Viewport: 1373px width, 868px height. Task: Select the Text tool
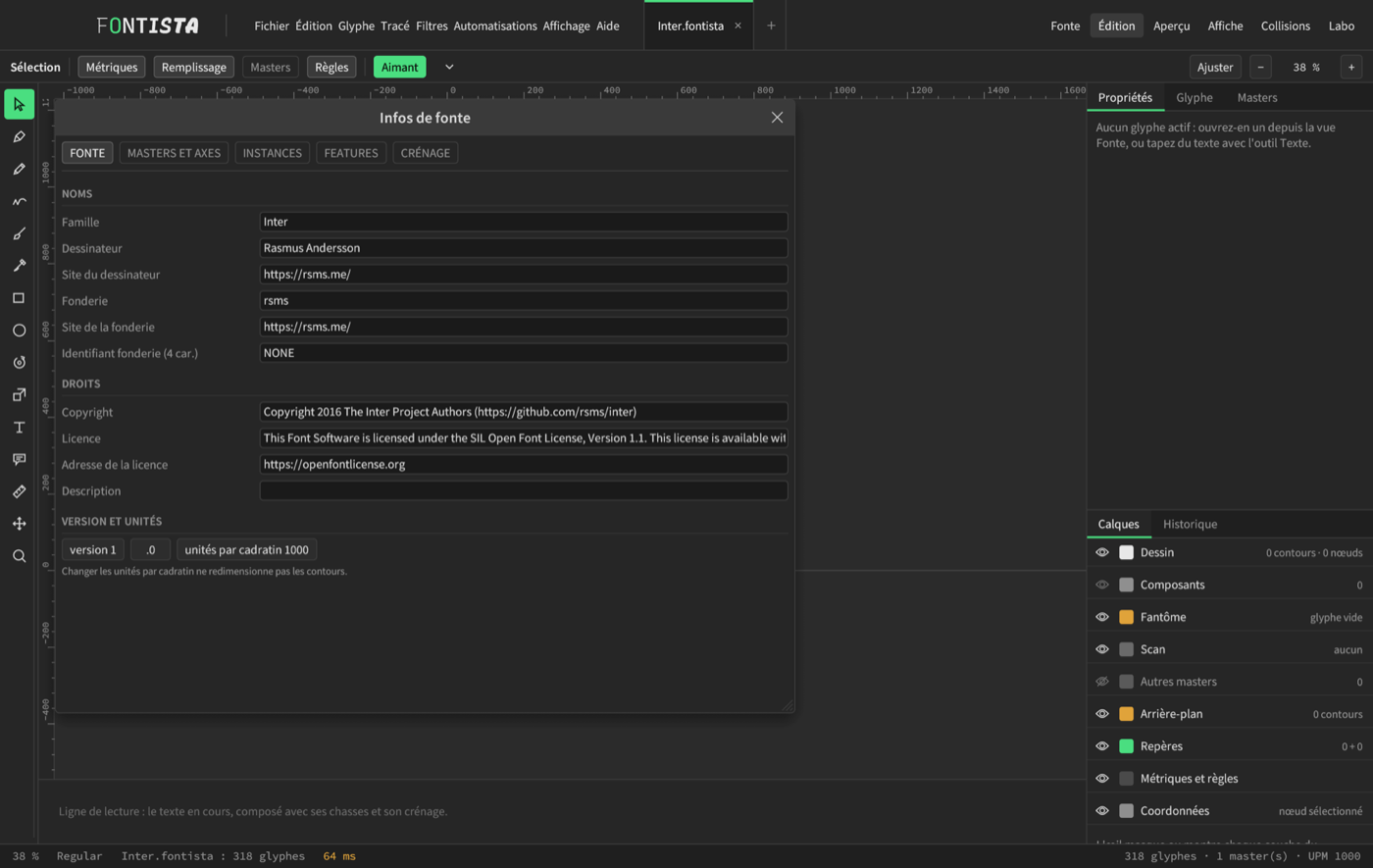pyautogui.click(x=19, y=428)
